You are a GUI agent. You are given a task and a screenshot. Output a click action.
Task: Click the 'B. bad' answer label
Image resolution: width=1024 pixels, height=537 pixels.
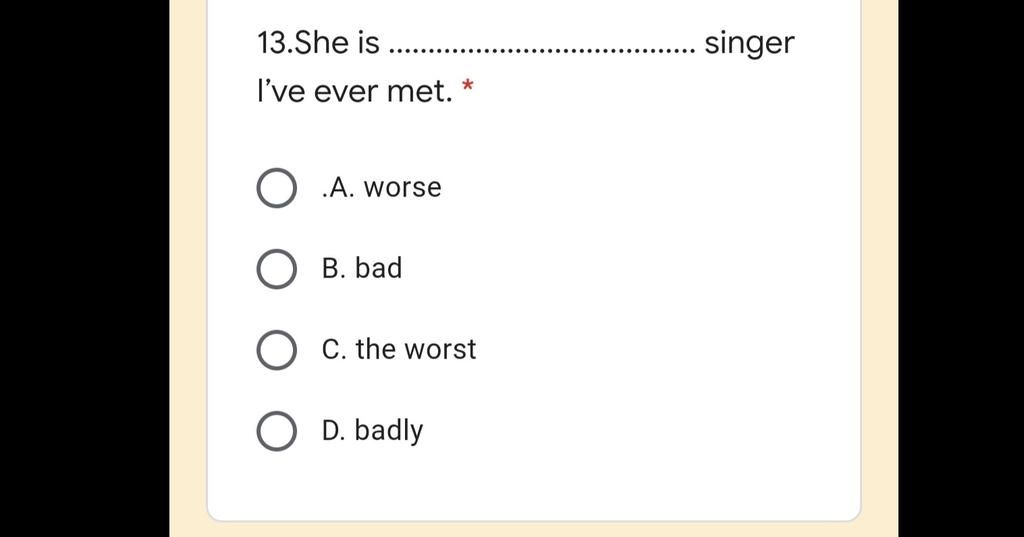(x=362, y=268)
